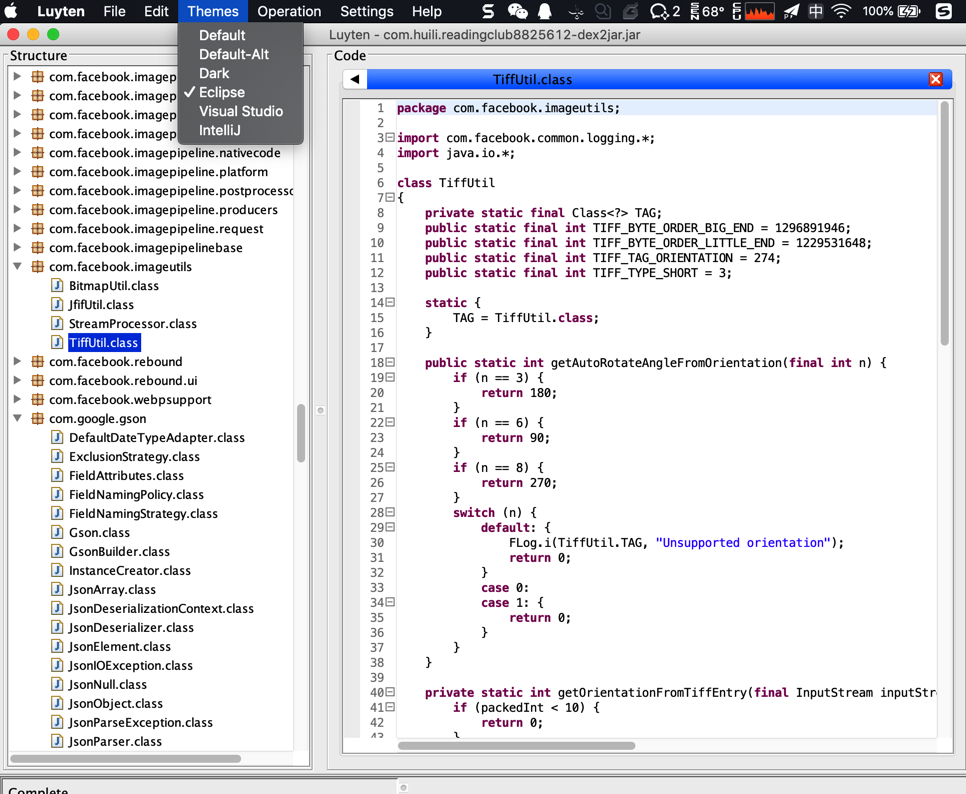The image size is (966, 794).
Task: Click the JsonArray.class file icon
Action: pos(57,589)
